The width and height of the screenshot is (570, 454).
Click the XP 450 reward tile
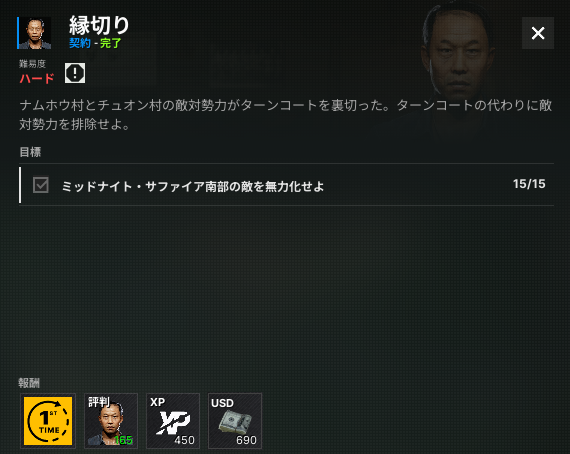click(173, 421)
